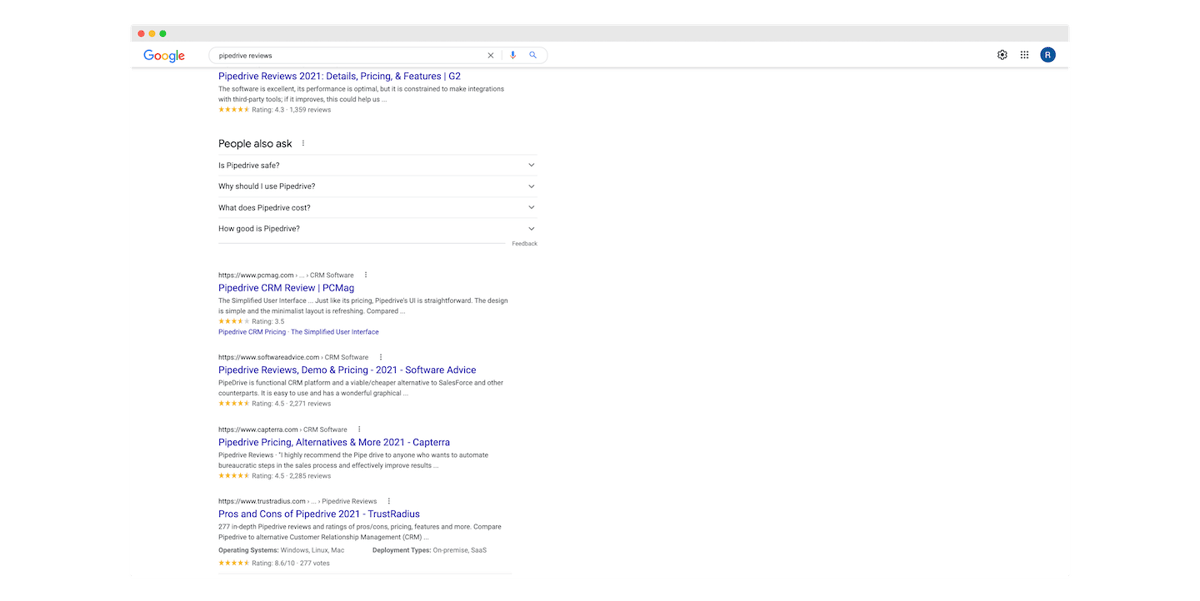Image resolution: width=1200 pixels, height=601 pixels.
Task: Expand 'How good is Pipedrive?' question
Action: pos(377,229)
